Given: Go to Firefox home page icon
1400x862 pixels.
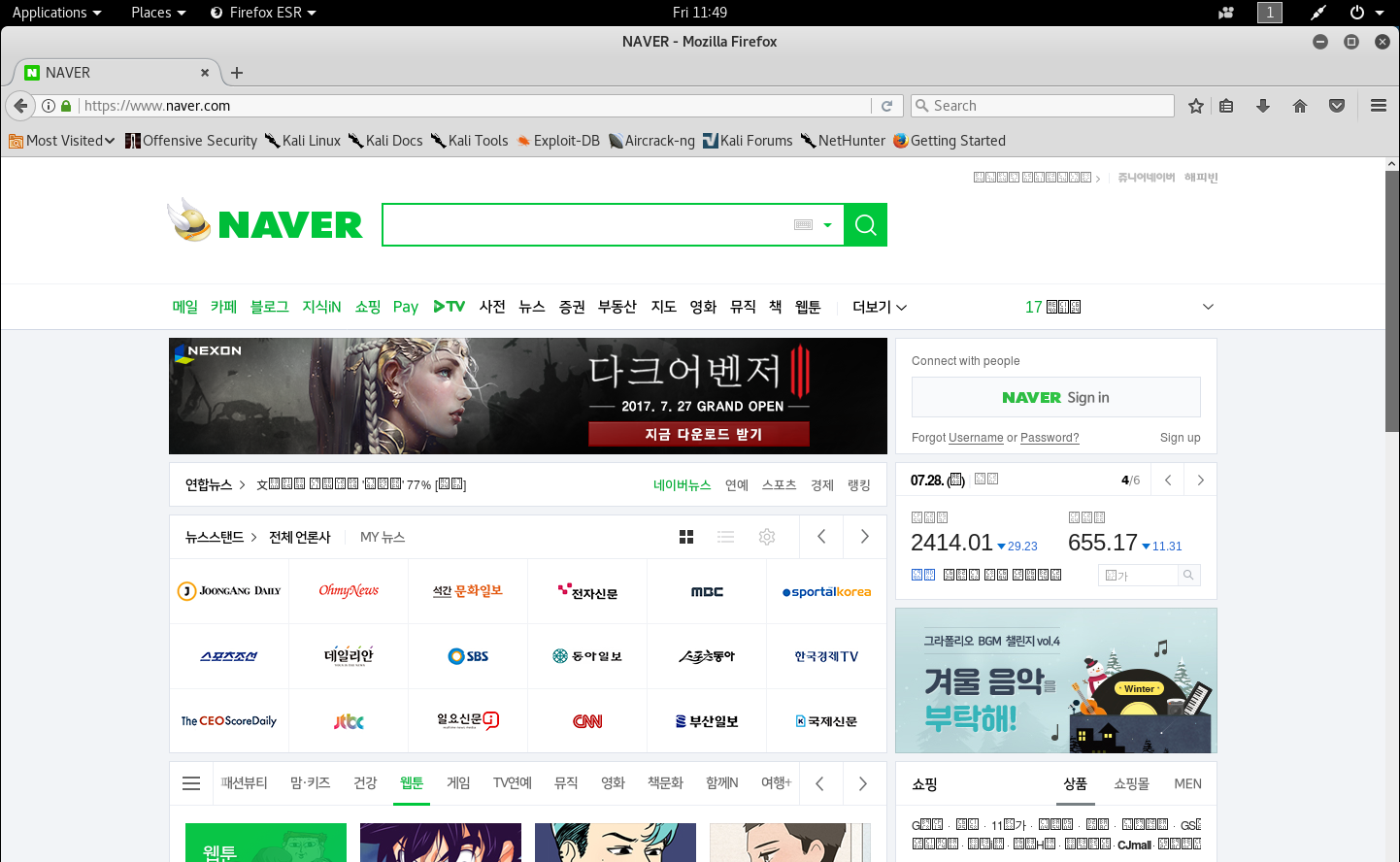Looking at the screenshot, I should click(x=1300, y=106).
